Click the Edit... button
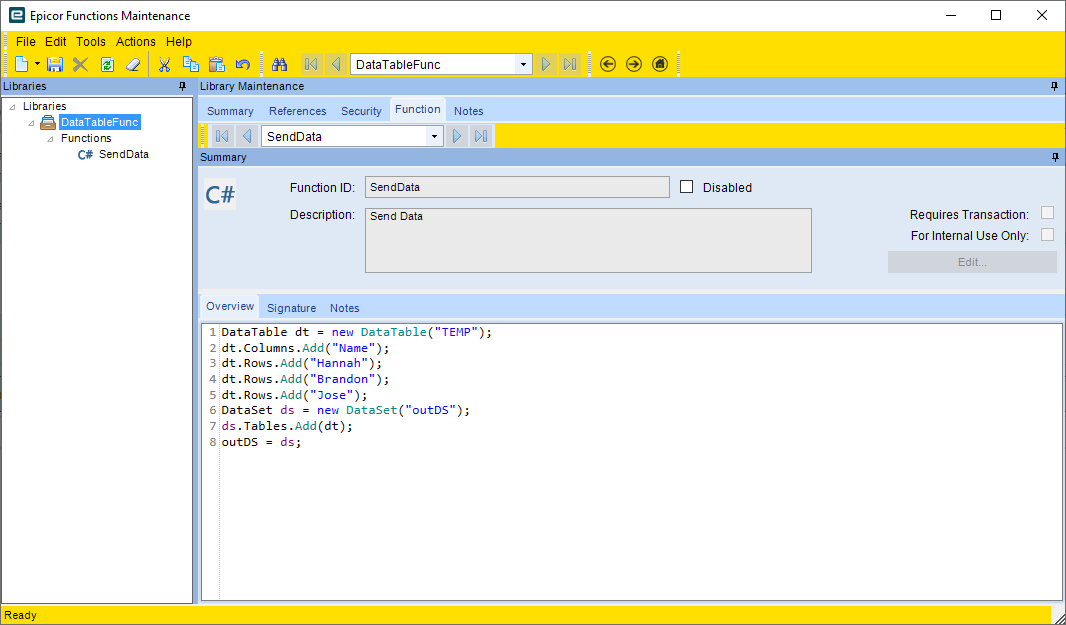 tap(972, 262)
